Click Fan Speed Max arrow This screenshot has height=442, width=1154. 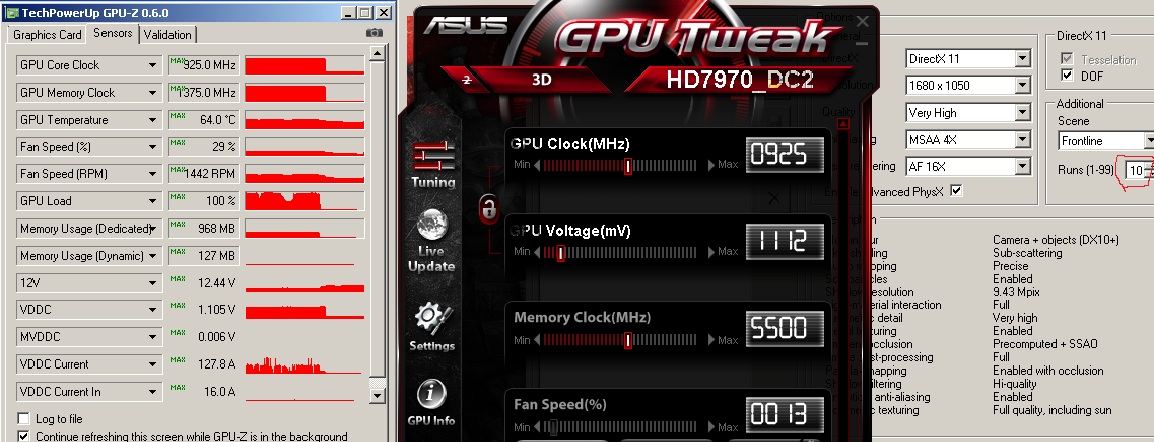tap(711, 427)
